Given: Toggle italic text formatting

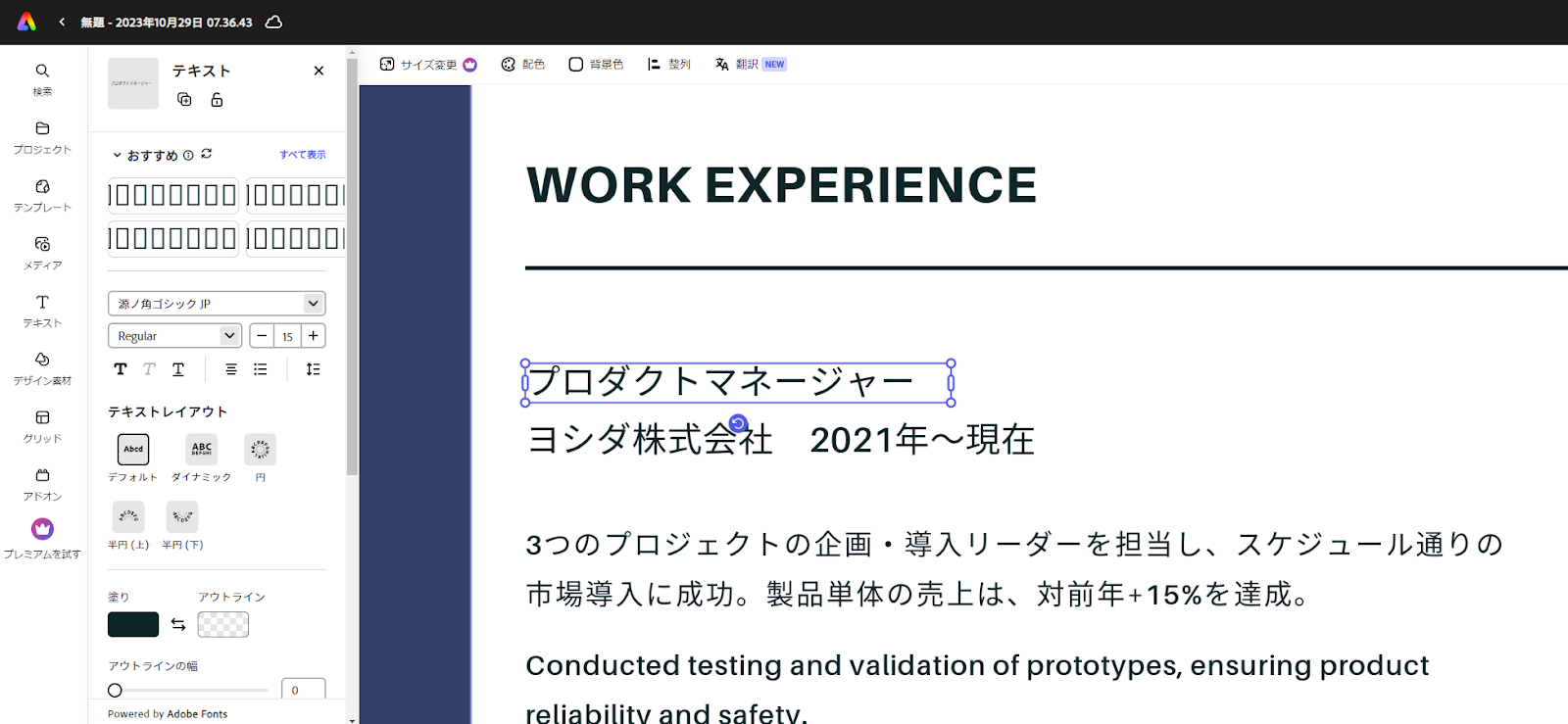Looking at the screenshot, I should [x=149, y=369].
